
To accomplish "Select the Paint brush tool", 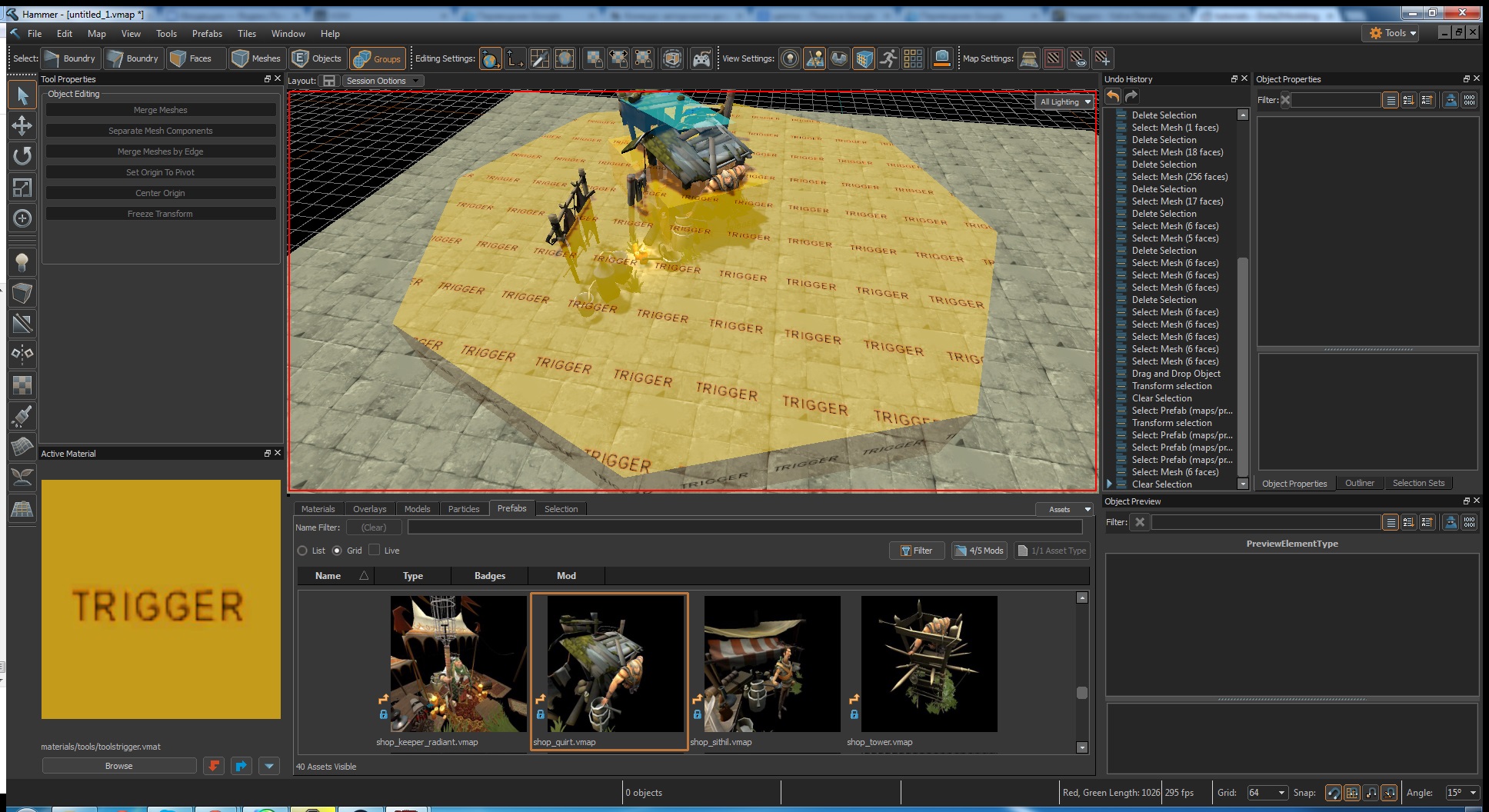I will coord(22,415).
